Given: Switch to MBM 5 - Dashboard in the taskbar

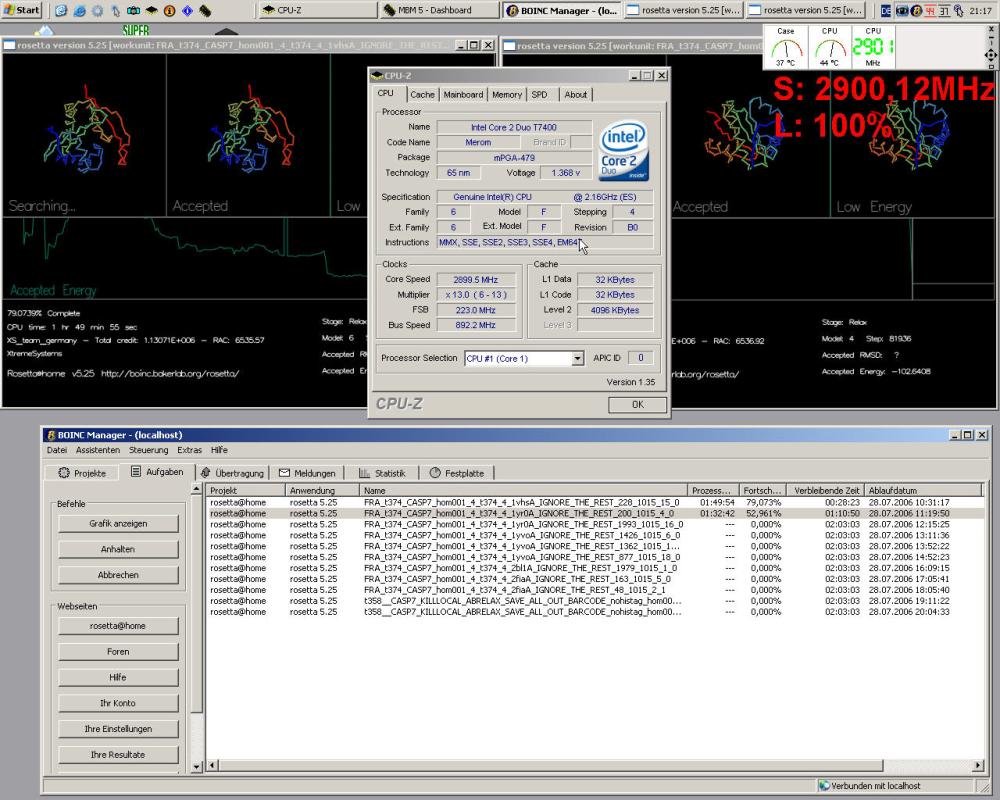Looking at the screenshot, I should click(439, 10).
